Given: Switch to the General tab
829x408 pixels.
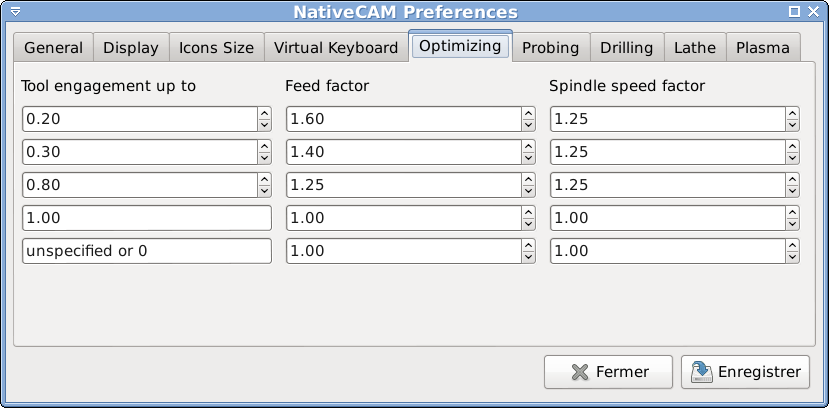Looking at the screenshot, I should point(53,48).
